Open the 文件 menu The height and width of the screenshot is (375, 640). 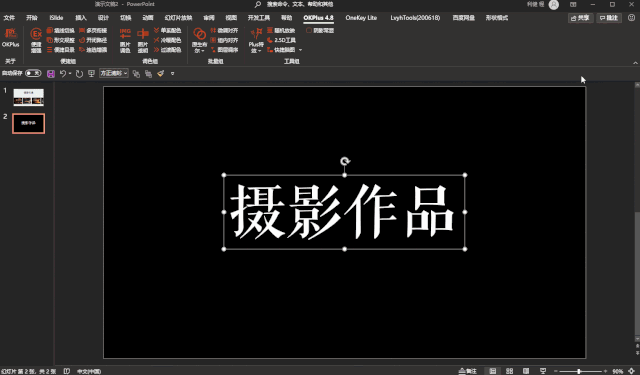point(9,18)
